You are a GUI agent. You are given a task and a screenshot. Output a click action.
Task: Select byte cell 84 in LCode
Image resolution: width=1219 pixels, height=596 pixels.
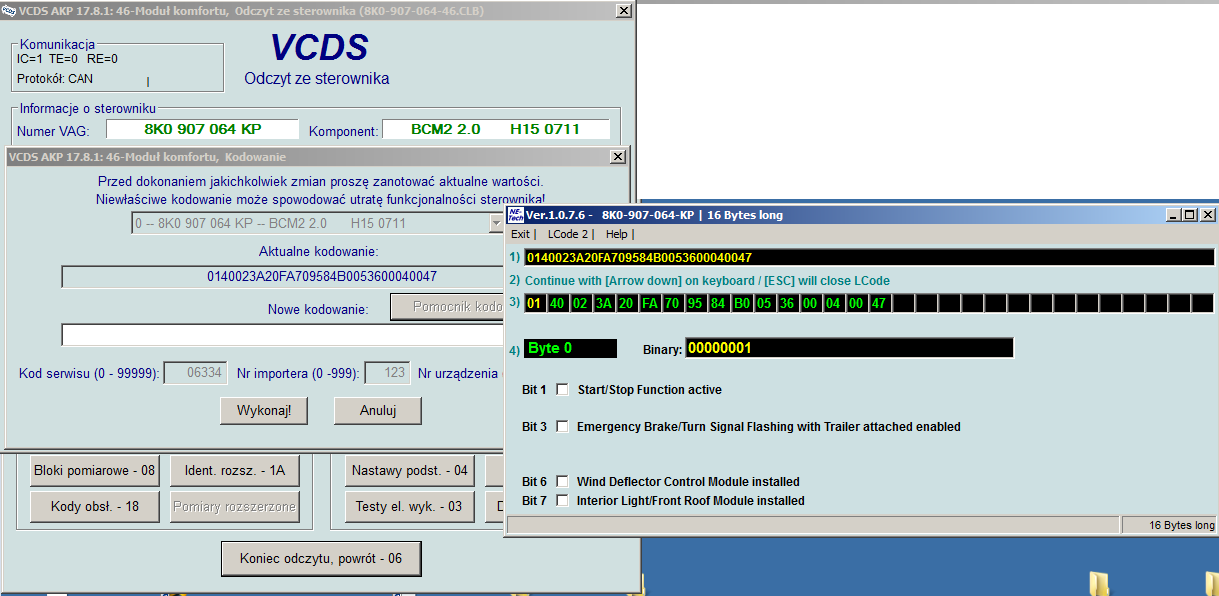tap(718, 303)
